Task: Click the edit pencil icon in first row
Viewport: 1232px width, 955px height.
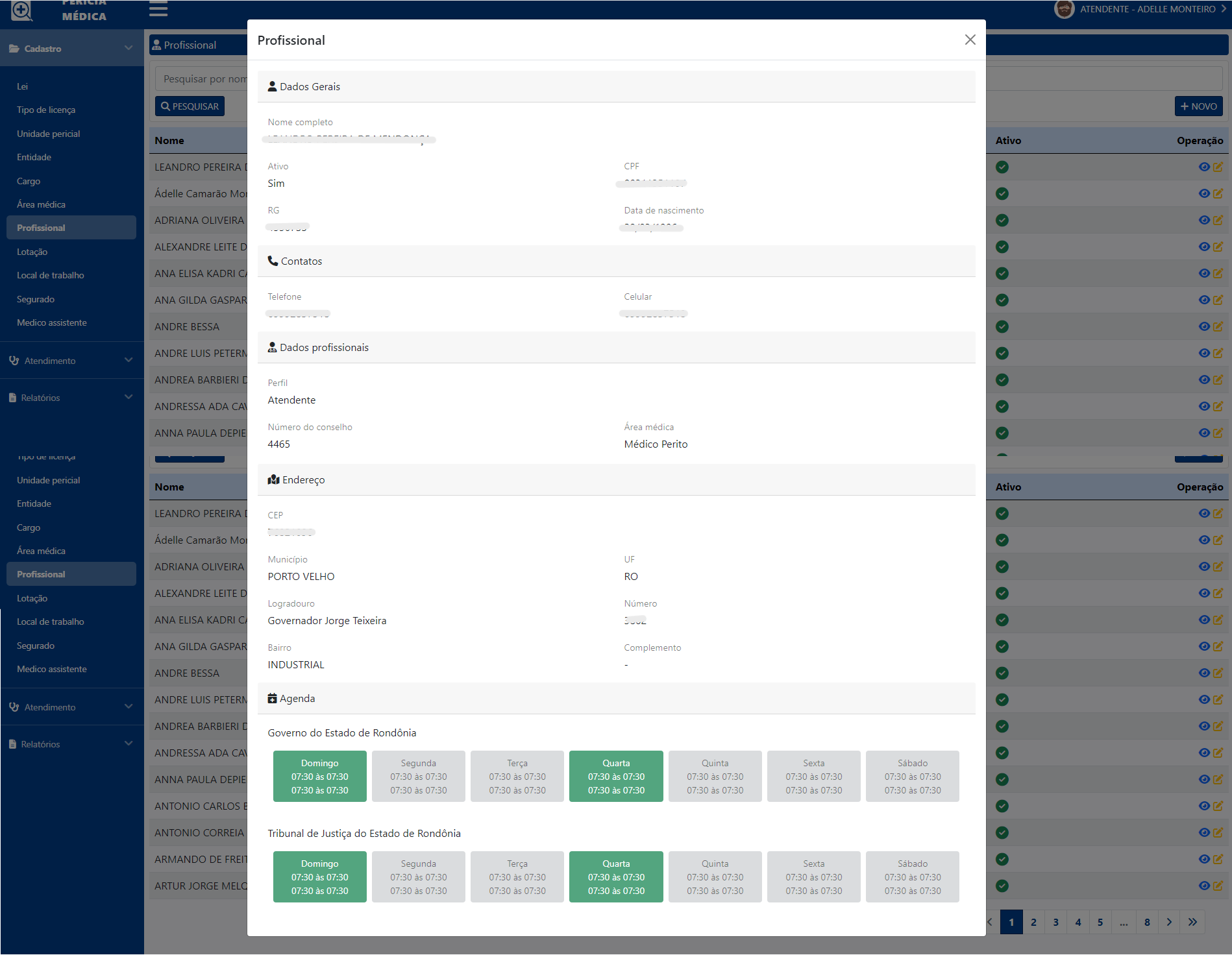Action: pos(1218,167)
